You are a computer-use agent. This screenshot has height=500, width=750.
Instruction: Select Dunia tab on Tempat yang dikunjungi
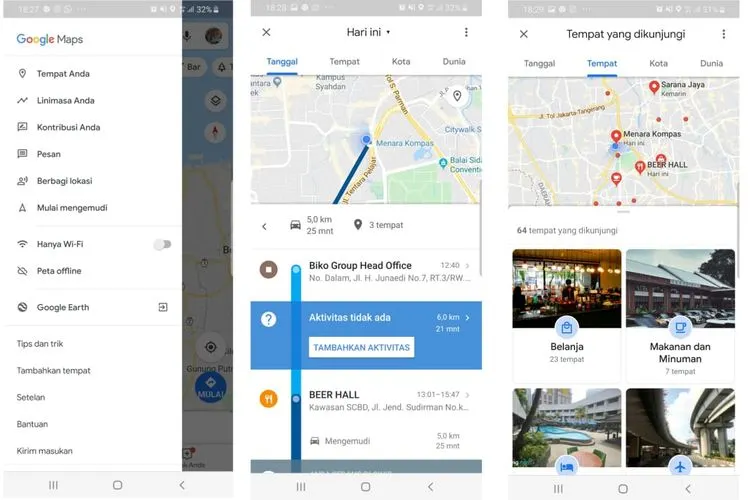click(711, 63)
